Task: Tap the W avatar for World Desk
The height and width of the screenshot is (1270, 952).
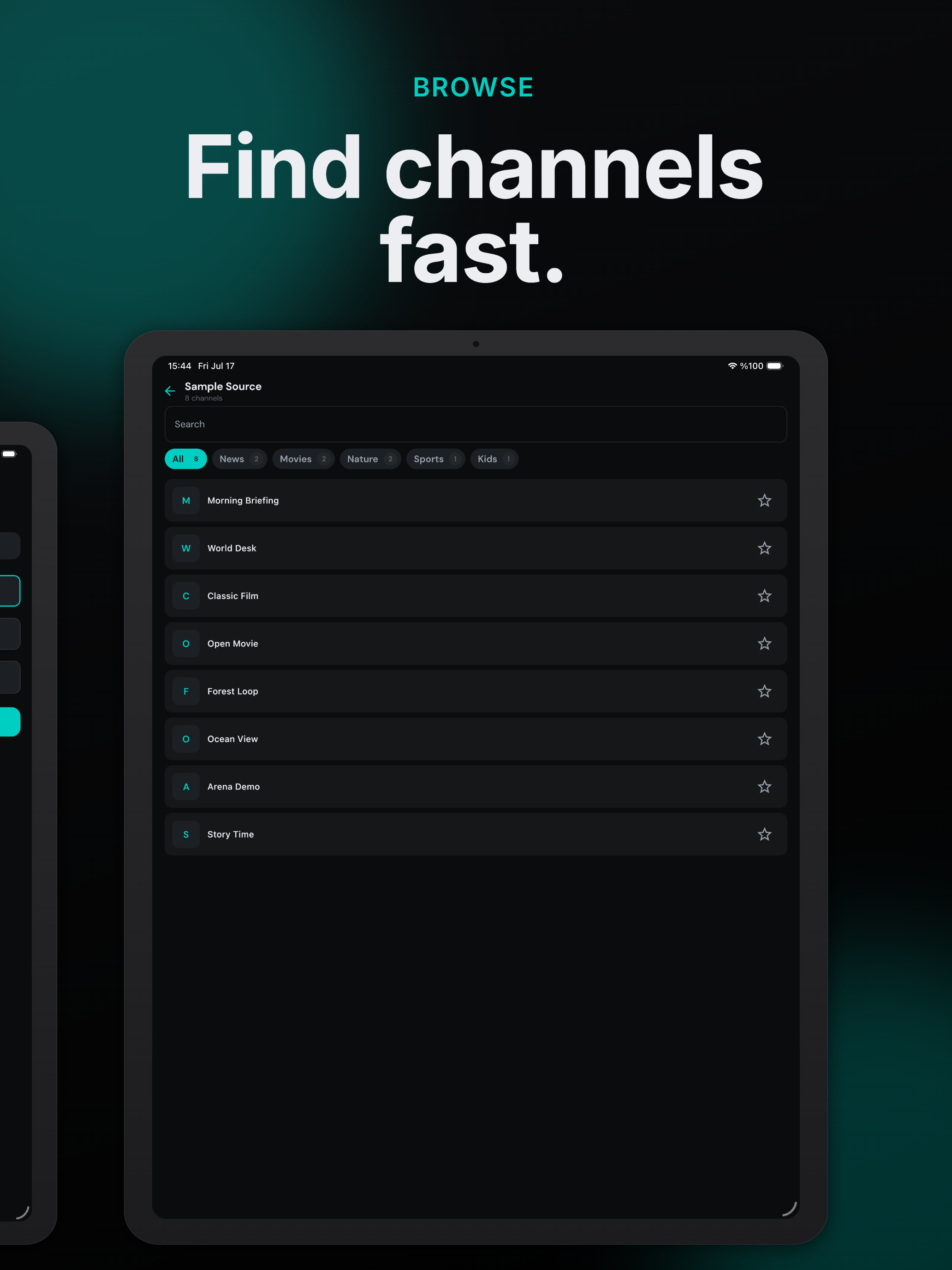Action: click(x=186, y=548)
